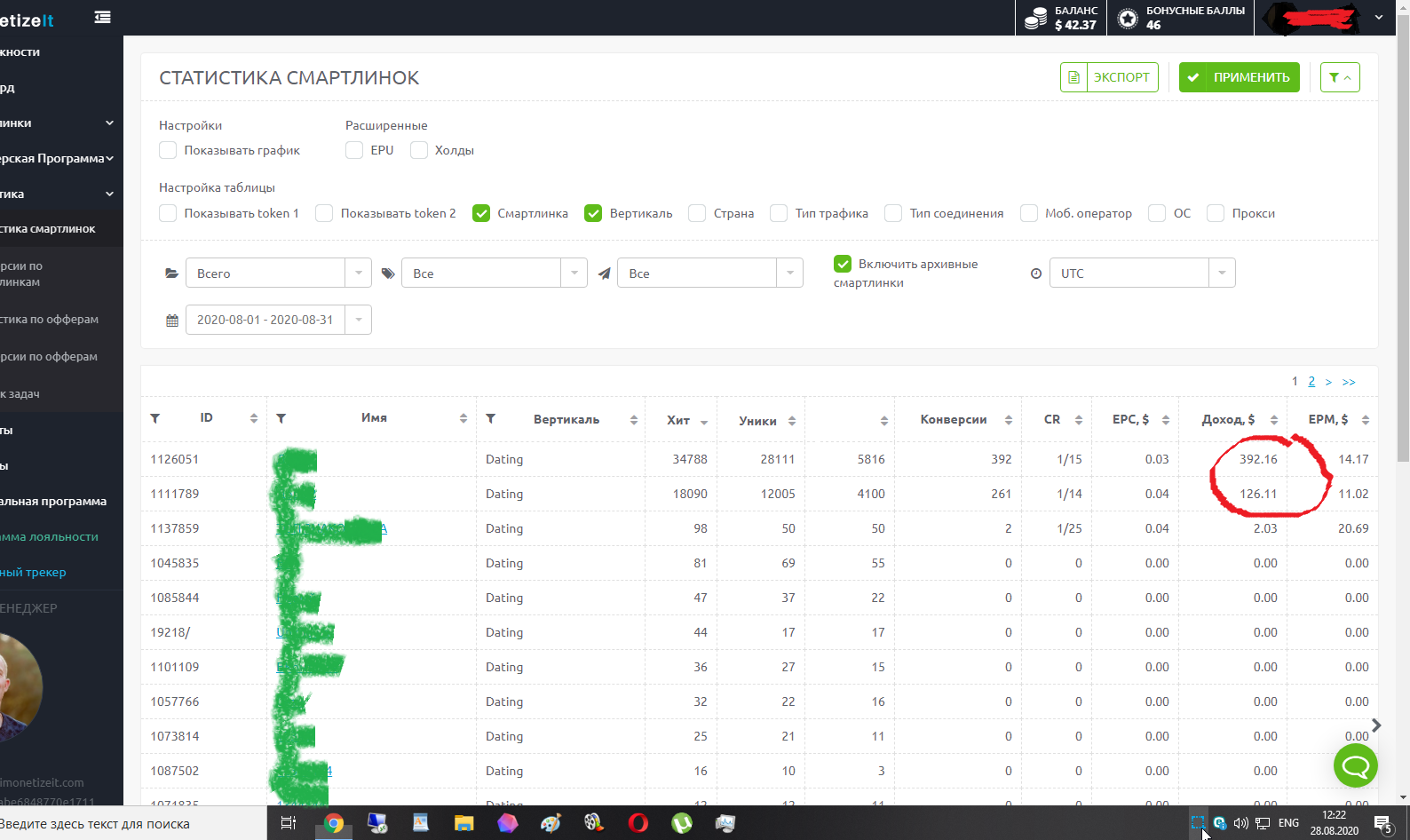Enable the Прокси checkbox

1216,213
